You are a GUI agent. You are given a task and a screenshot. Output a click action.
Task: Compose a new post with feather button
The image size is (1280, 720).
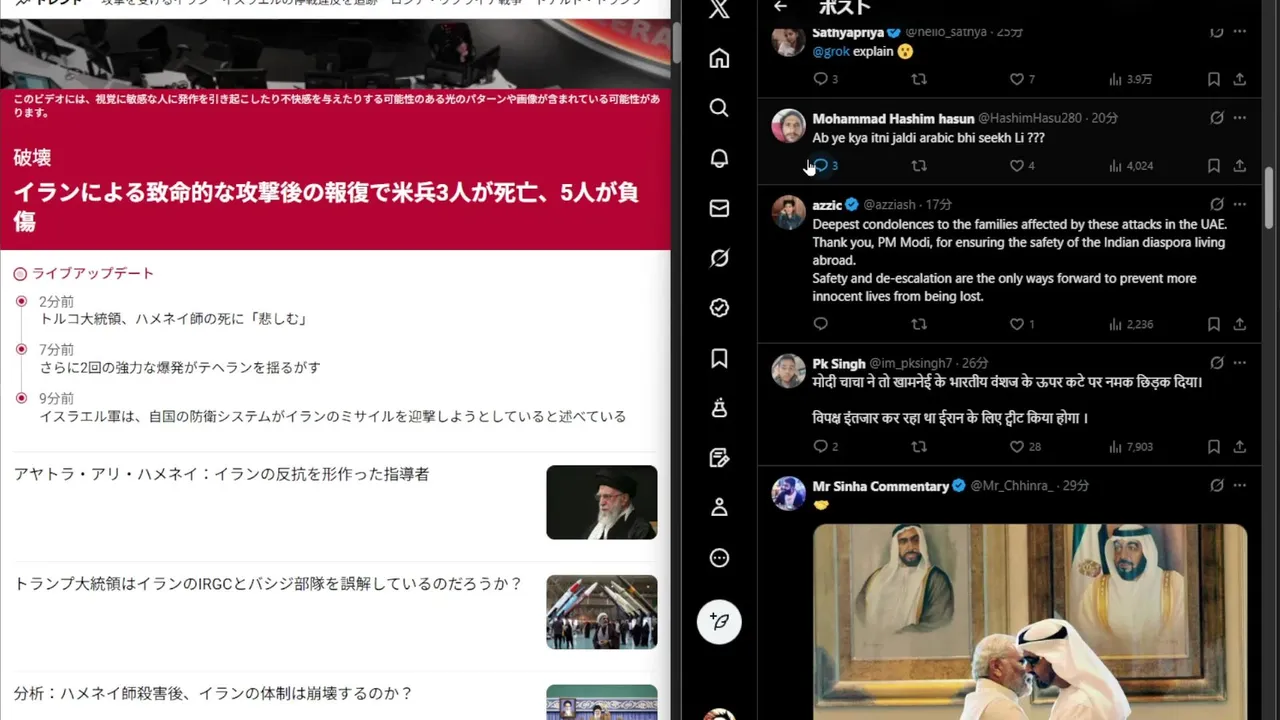719,621
